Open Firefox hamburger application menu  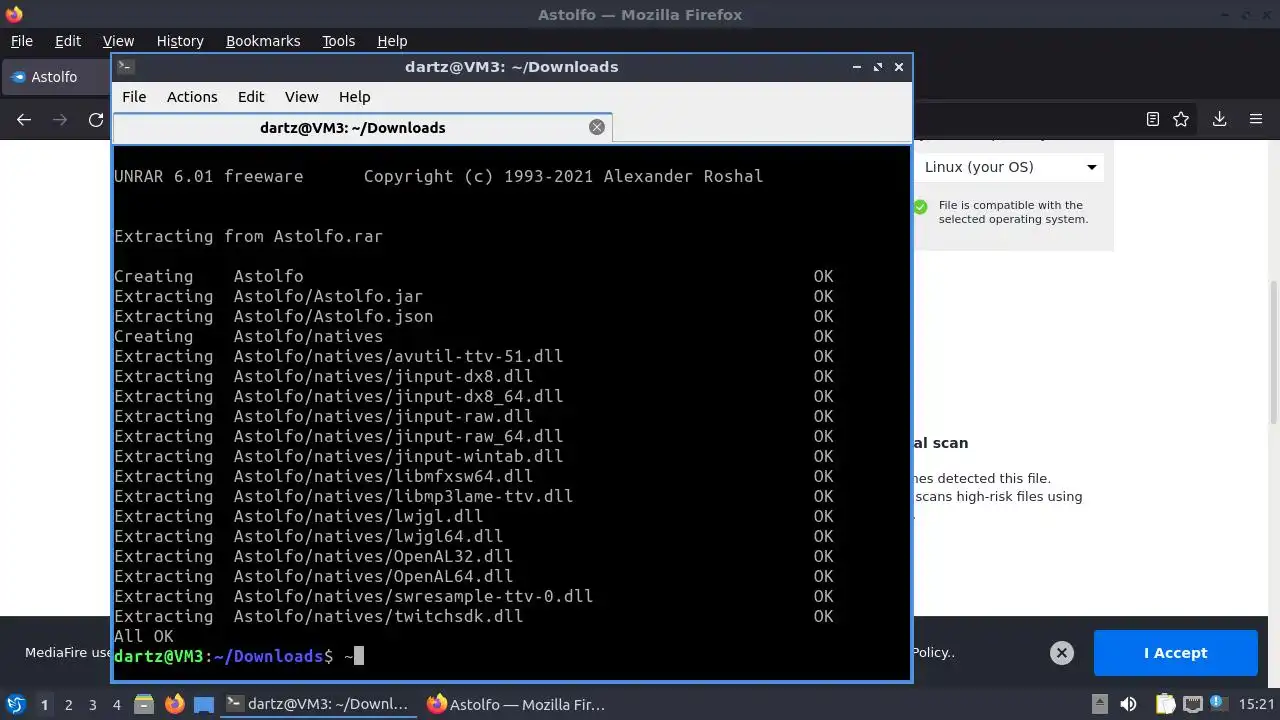(1256, 119)
